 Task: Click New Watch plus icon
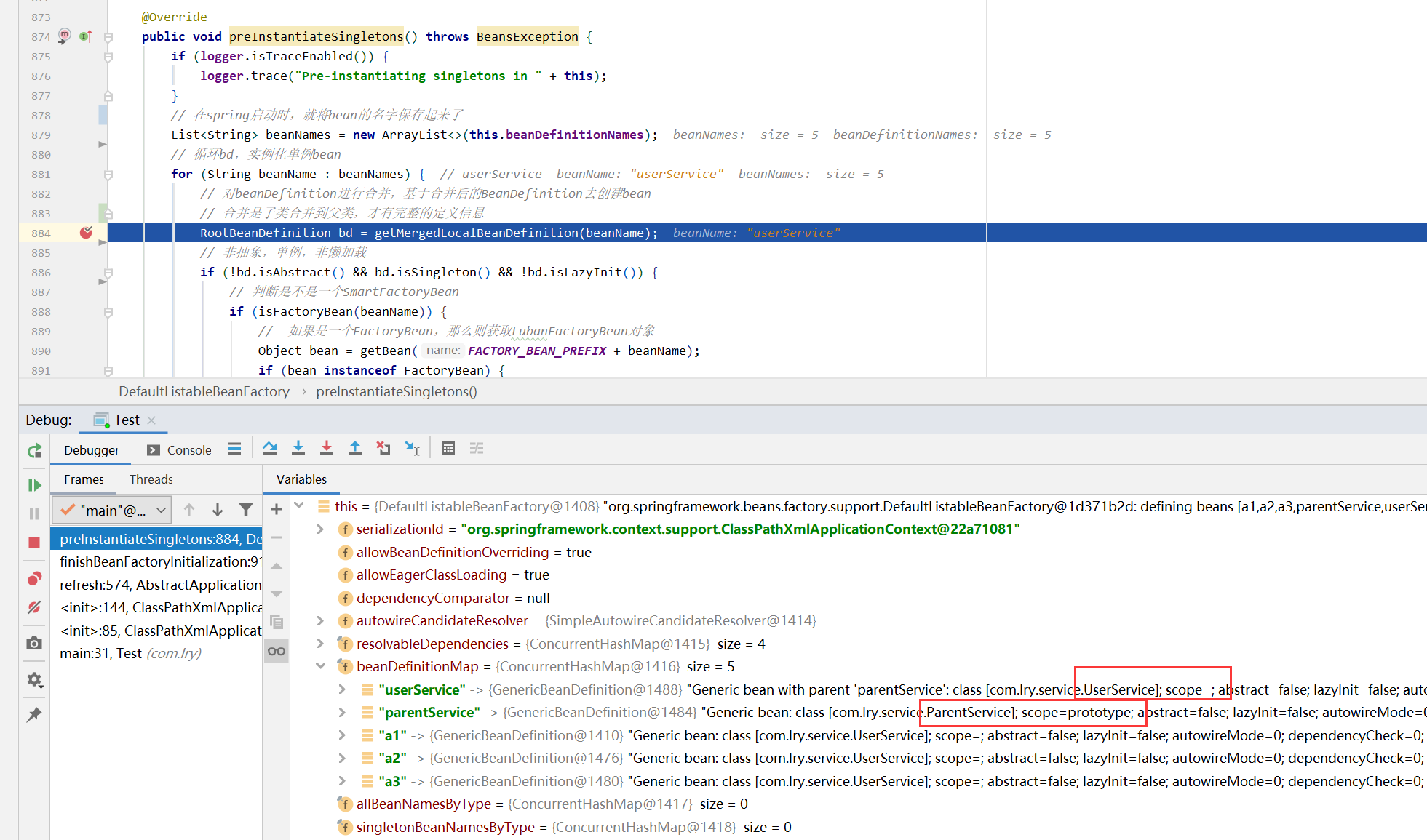pos(277,509)
